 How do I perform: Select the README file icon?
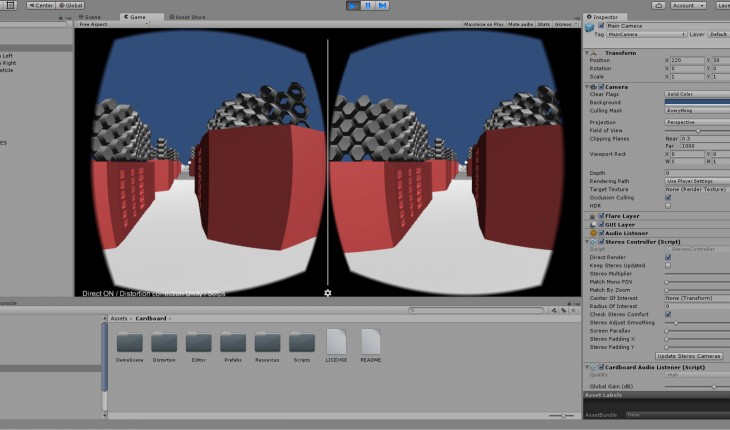pos(371,342)
